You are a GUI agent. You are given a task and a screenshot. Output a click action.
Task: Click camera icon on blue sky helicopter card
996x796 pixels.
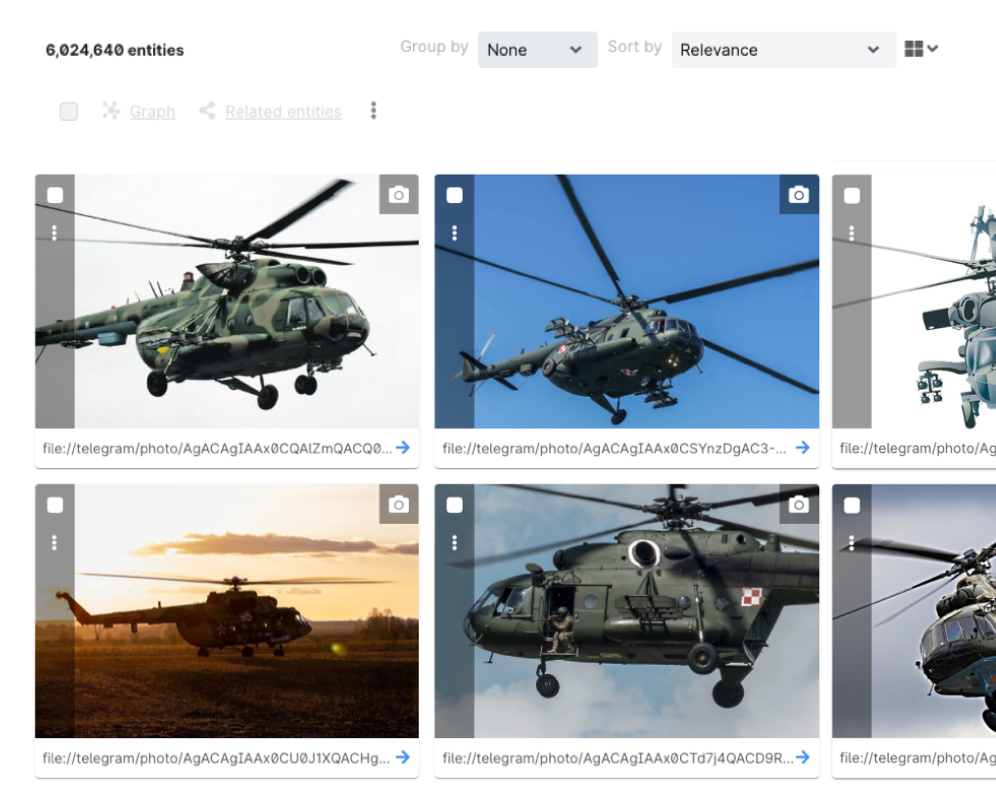click(x=798, y=195)
